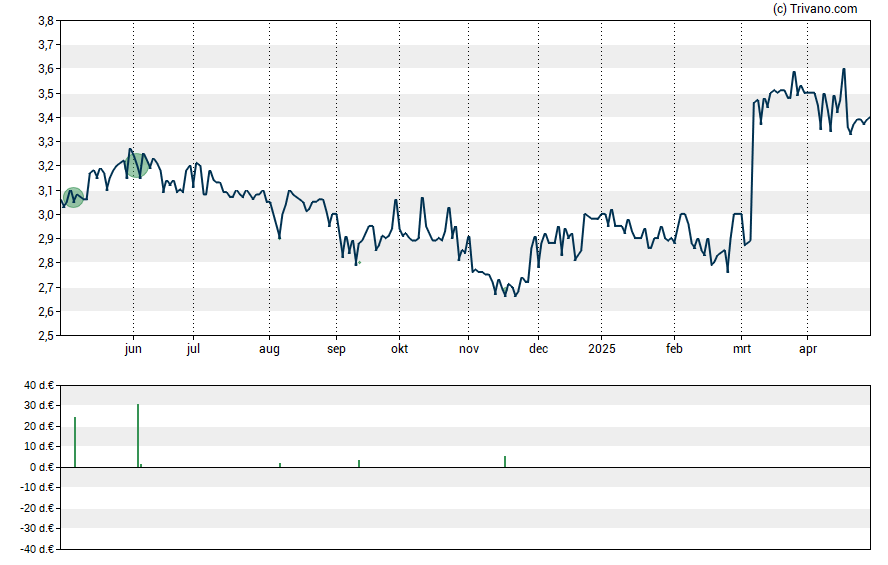This screenshot has height=565, width=888.
Task: Click the 'okt' axis label
Action: point(399,349)
